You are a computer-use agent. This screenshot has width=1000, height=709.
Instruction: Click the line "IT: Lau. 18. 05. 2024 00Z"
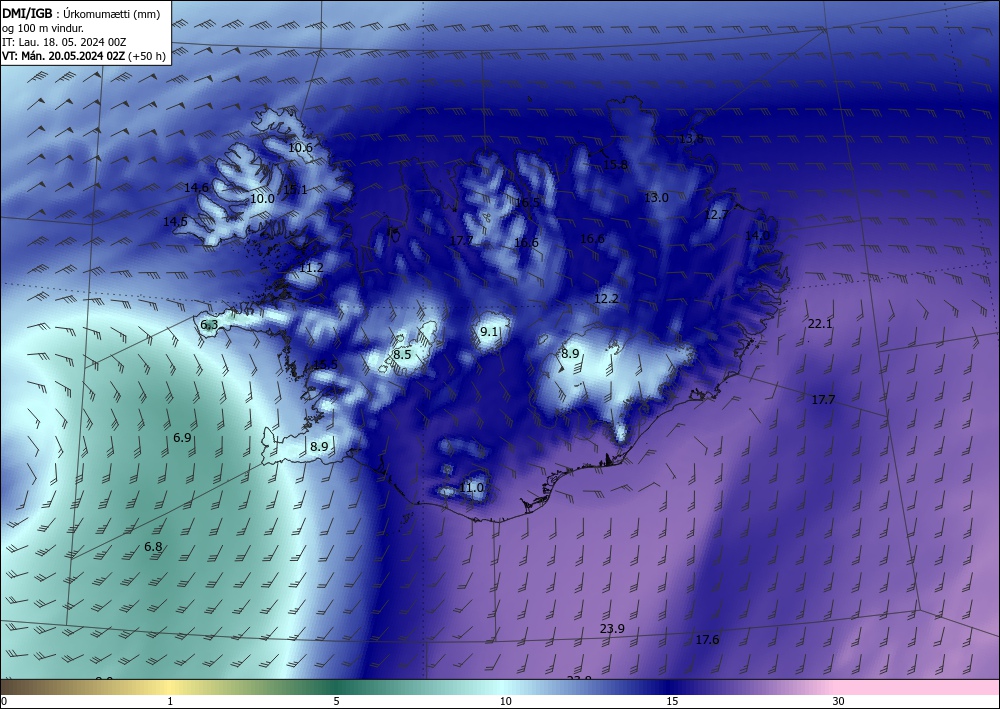click(64, 42)
